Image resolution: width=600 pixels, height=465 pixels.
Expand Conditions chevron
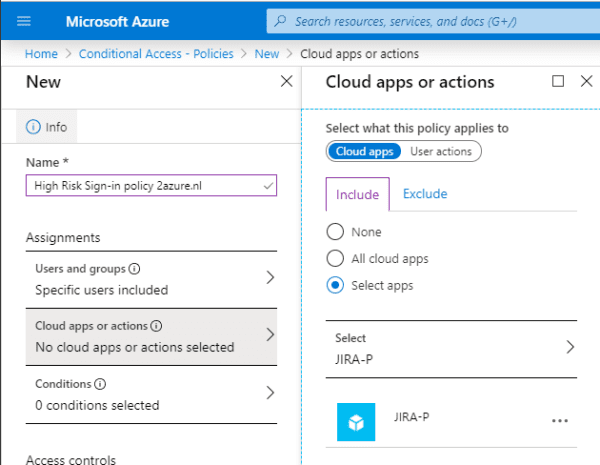[270, 393]
